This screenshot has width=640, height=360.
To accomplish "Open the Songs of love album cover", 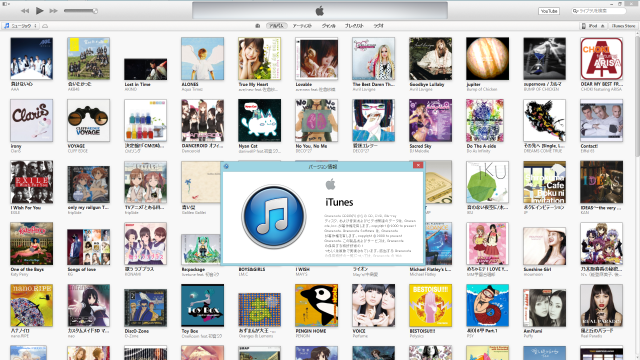I will pos(89,247).
